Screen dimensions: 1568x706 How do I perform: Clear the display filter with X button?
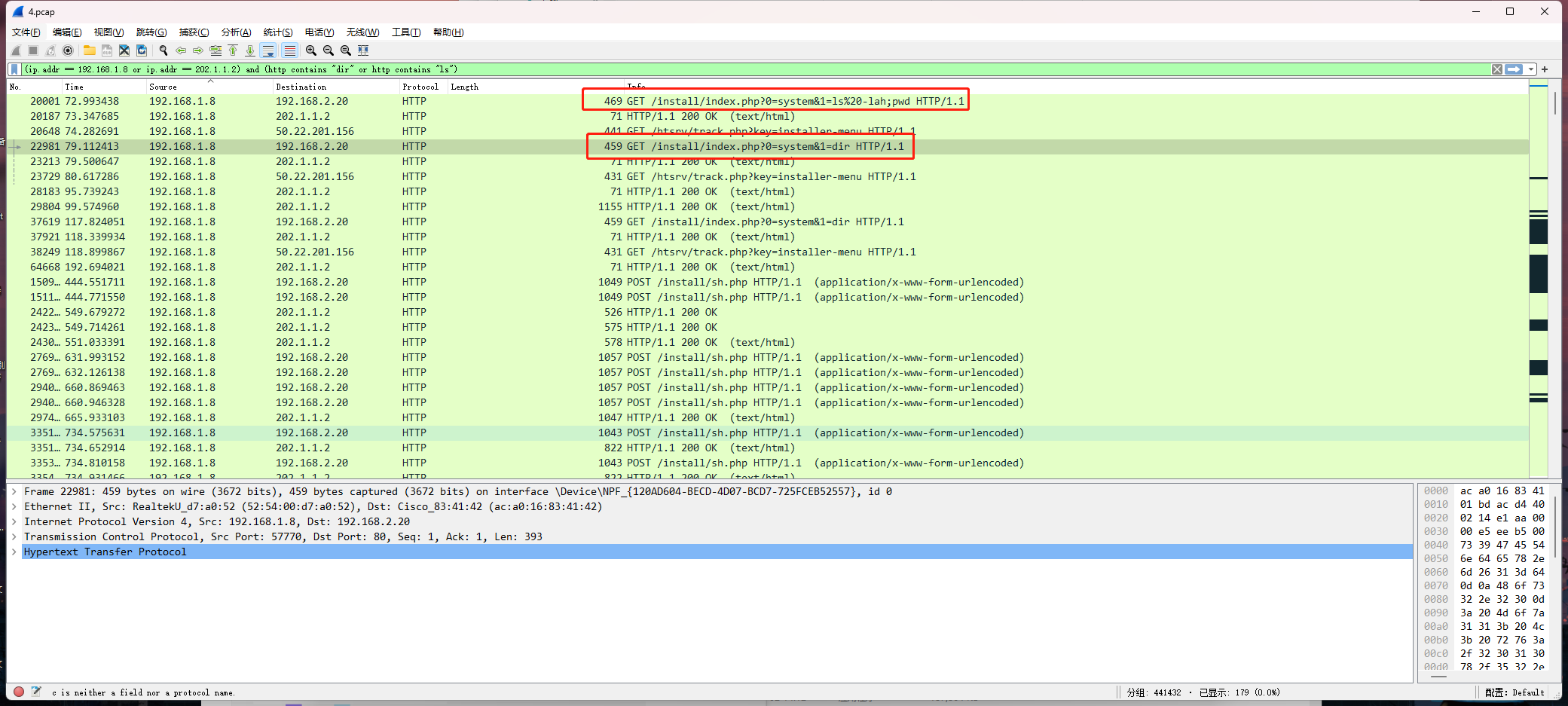pos(1497,69)
